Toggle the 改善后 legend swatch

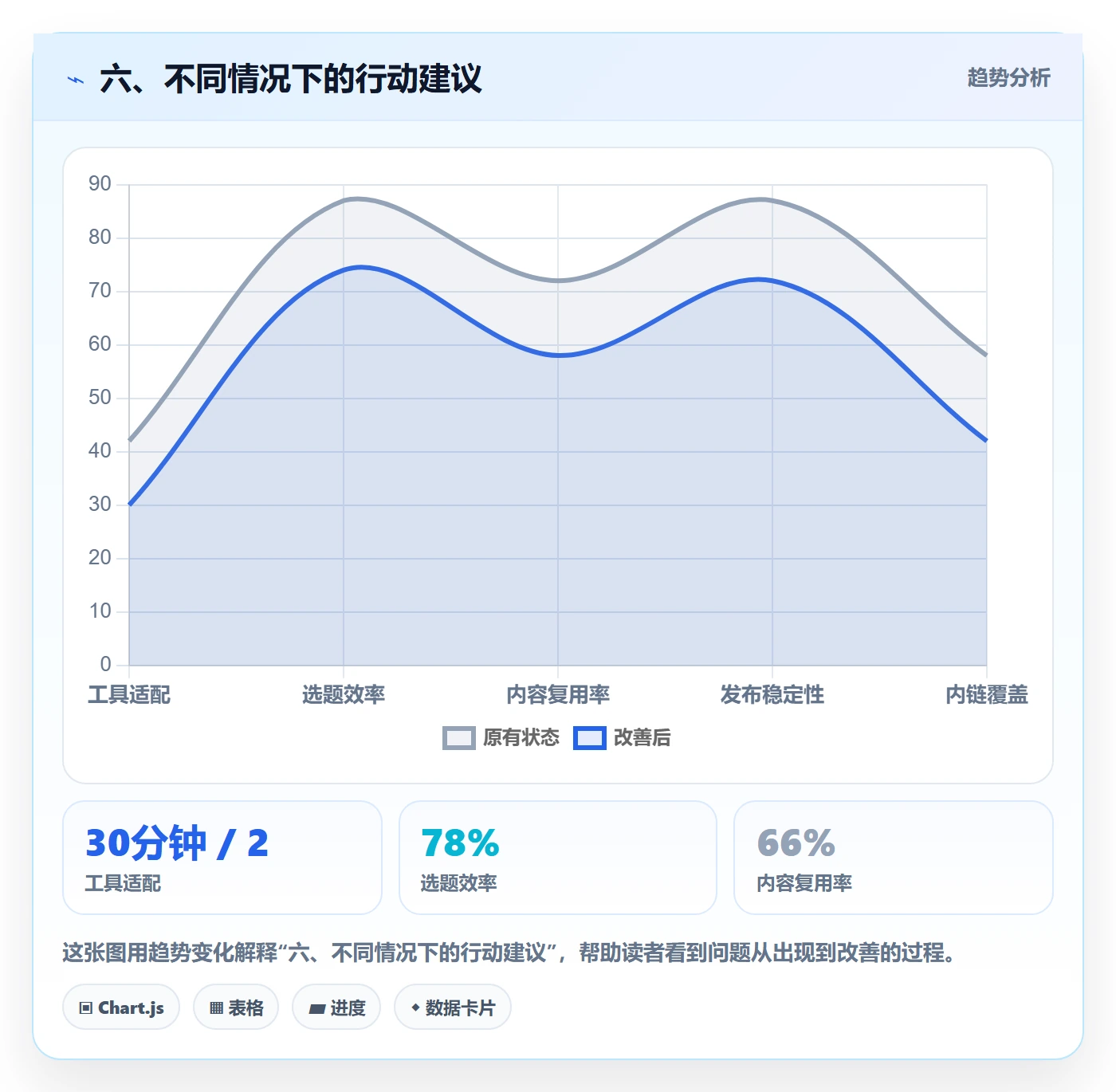click(x=590, y=738)
